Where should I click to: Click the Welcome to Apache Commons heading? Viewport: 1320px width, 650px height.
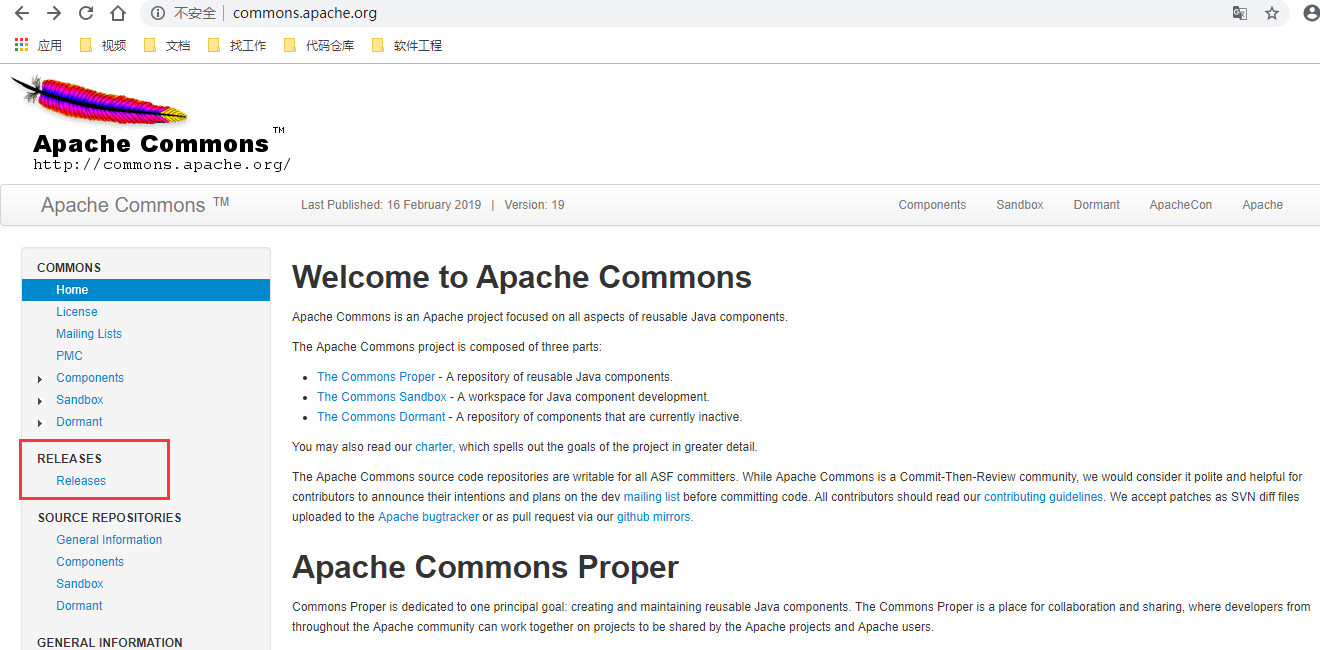[x=522, y=277]
